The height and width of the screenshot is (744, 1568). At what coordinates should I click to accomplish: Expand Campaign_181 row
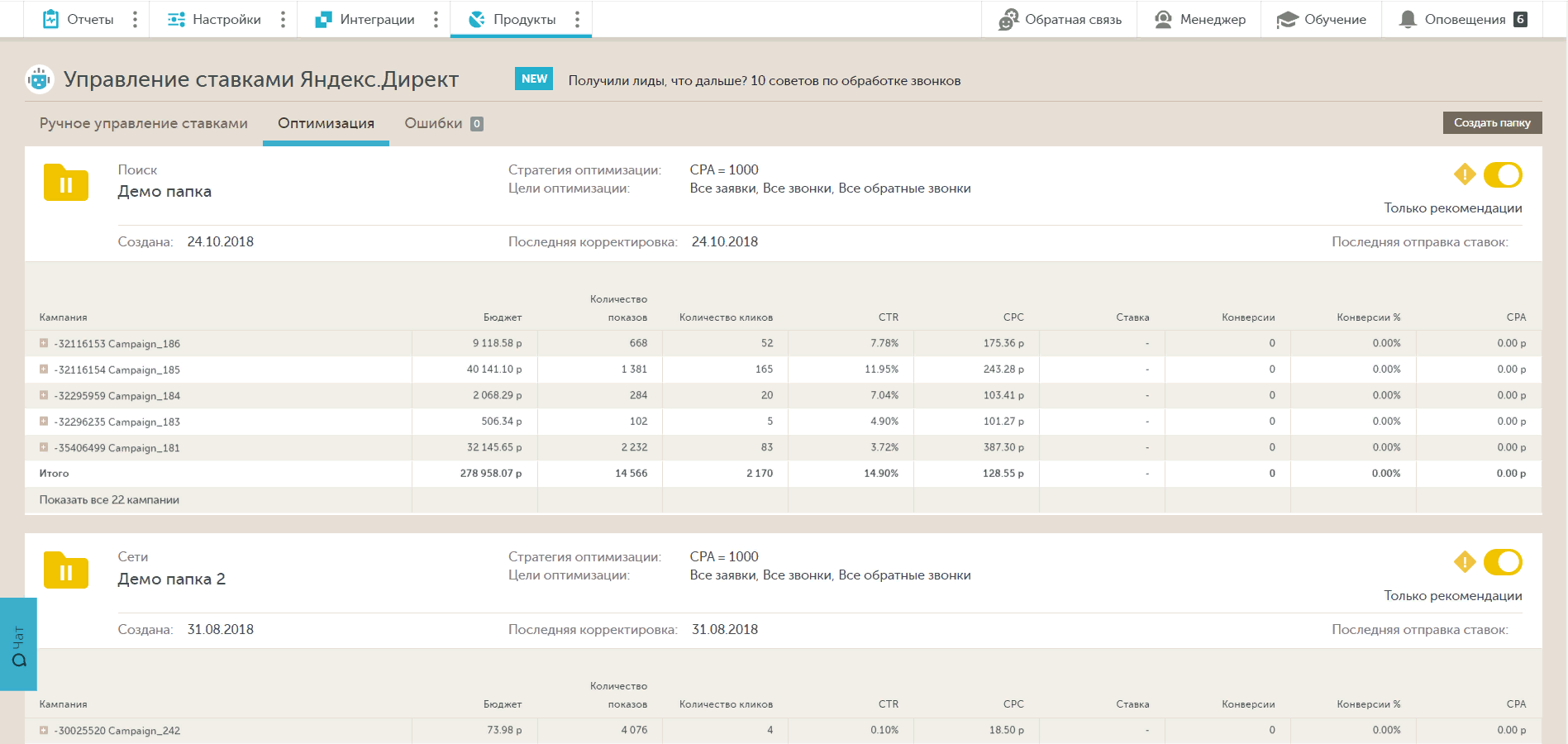[44, 447]
